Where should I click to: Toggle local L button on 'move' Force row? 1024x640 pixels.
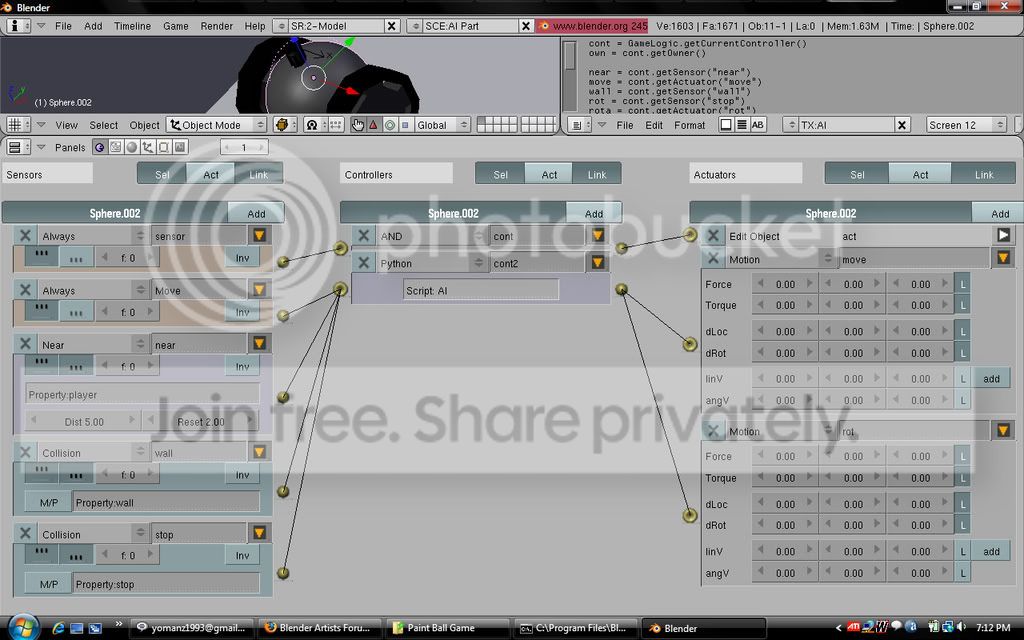(x=962, y=284)
